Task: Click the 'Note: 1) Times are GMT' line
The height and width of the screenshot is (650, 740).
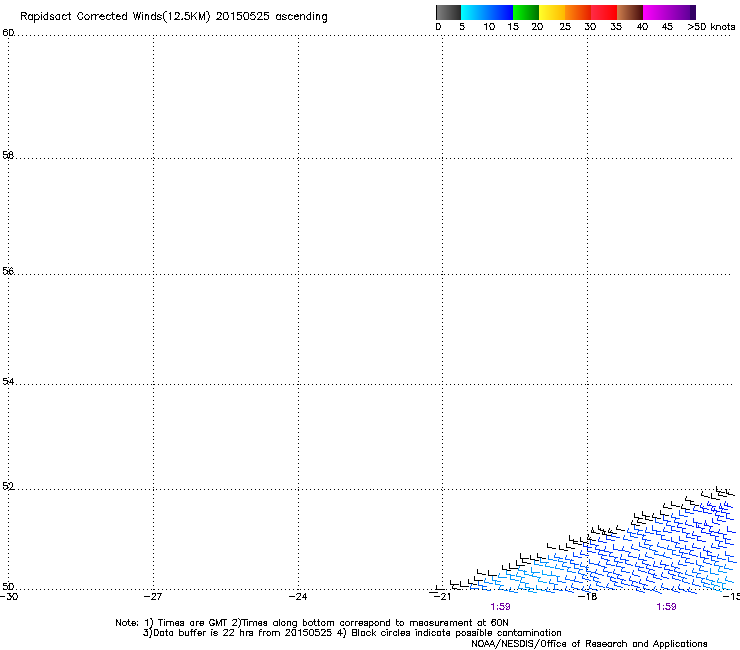Action: (312, 623)
